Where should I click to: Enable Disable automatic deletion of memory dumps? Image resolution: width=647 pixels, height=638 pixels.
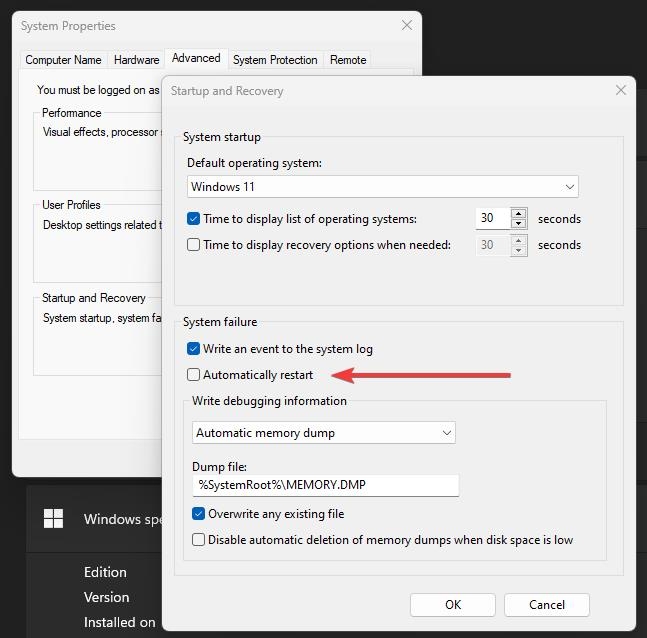198,540
